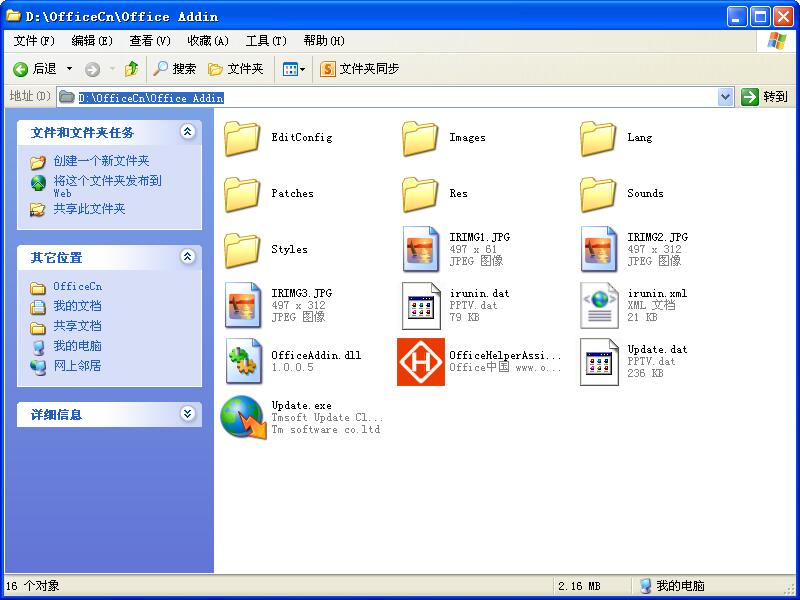Select the Sounds folder icon
The height and width of the screenshot is (600, 800).
598,194
